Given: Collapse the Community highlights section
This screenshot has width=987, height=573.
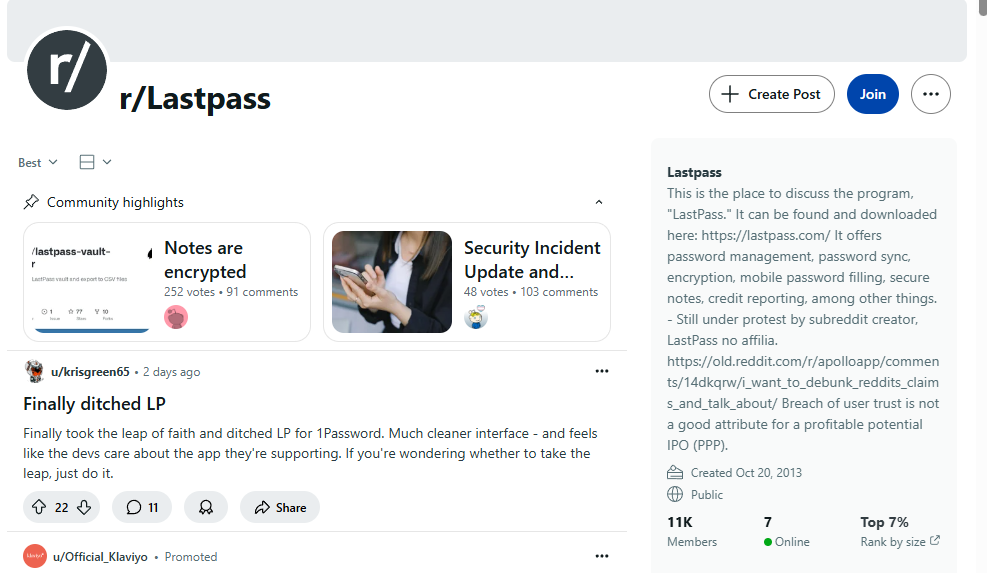Looking at the screenshot, I should [x=599, y=202].
